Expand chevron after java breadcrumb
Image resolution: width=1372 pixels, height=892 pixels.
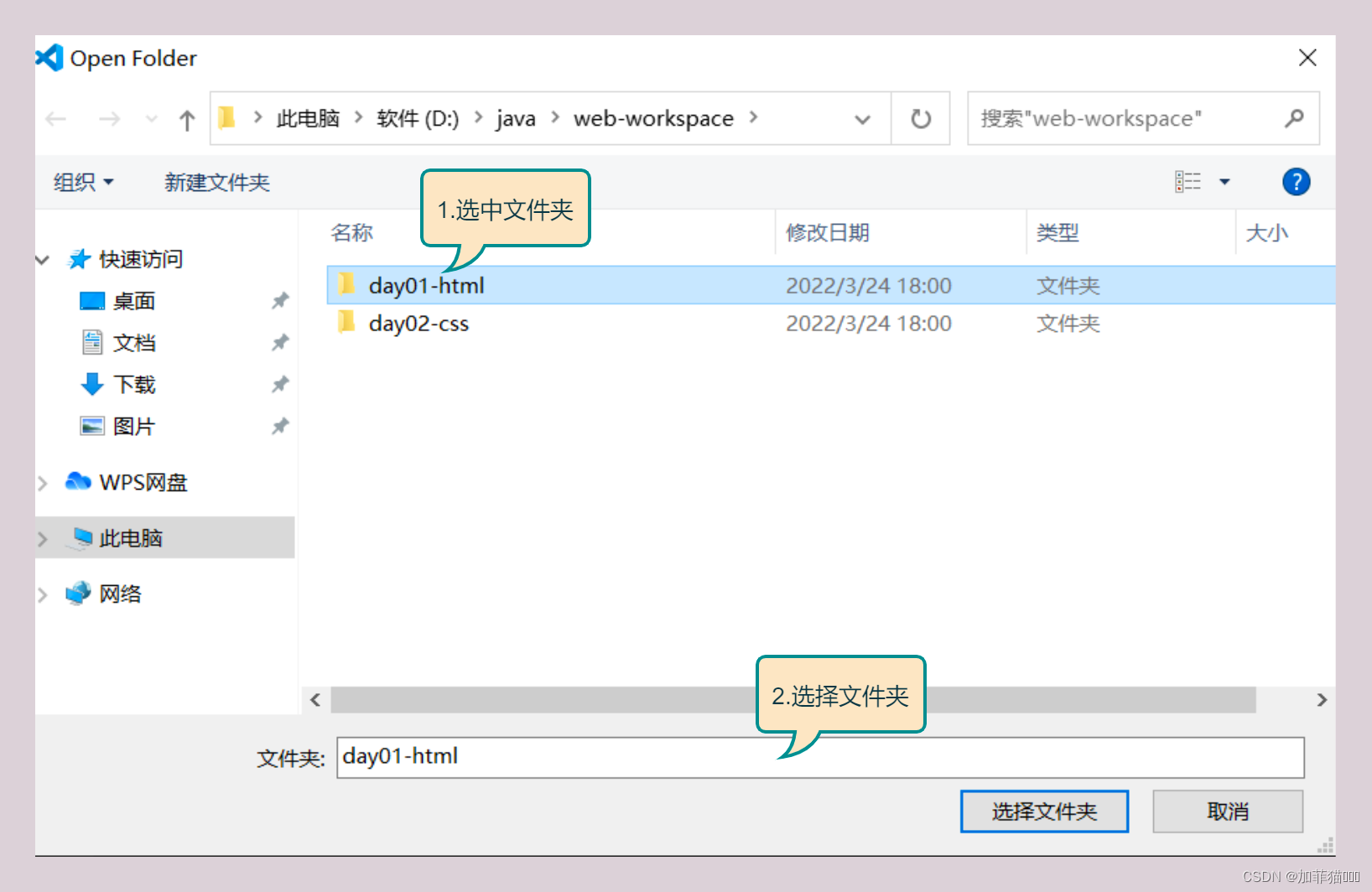coord(555,117)
